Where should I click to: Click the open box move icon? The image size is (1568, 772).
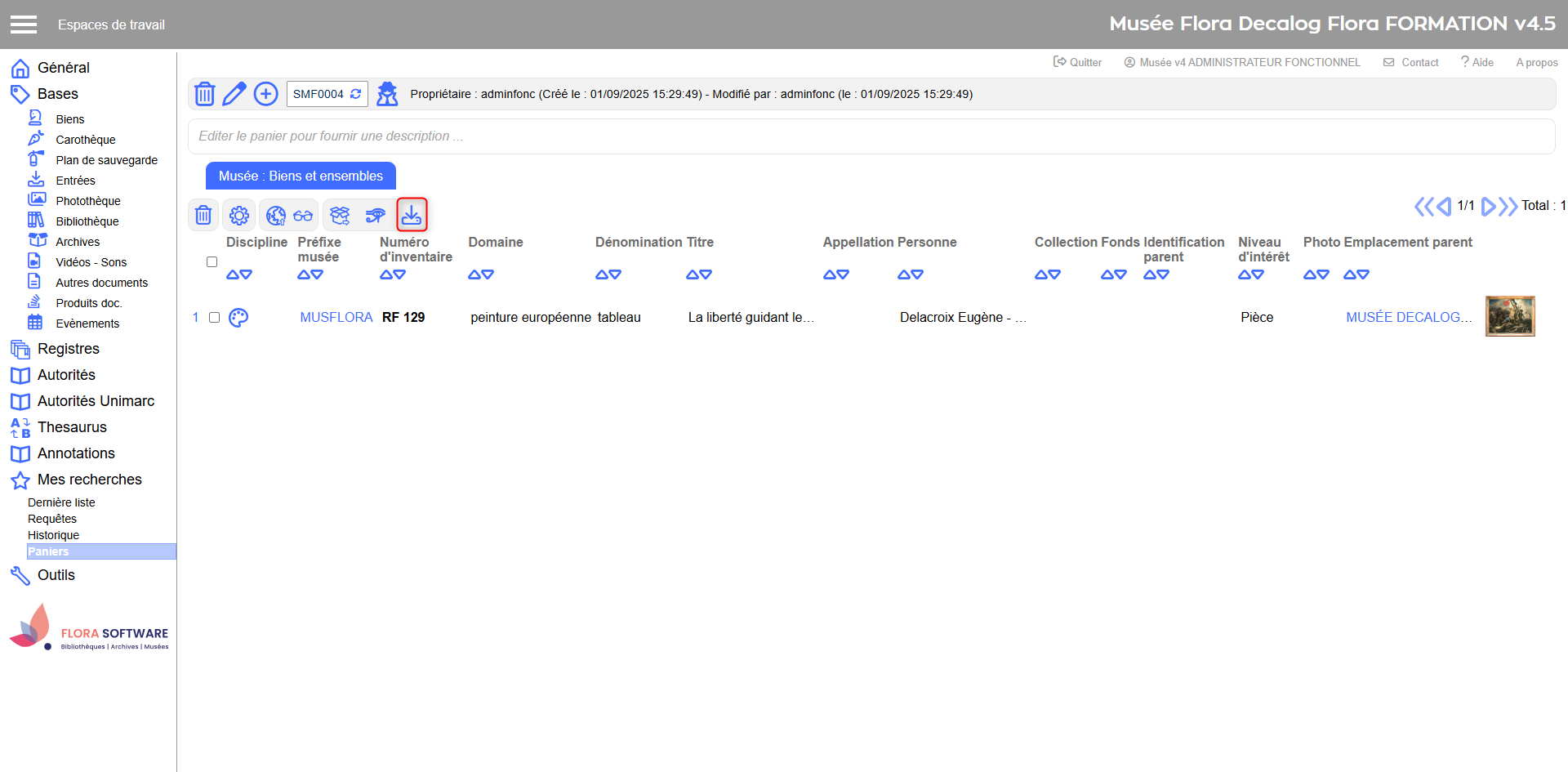coord(340,216)
